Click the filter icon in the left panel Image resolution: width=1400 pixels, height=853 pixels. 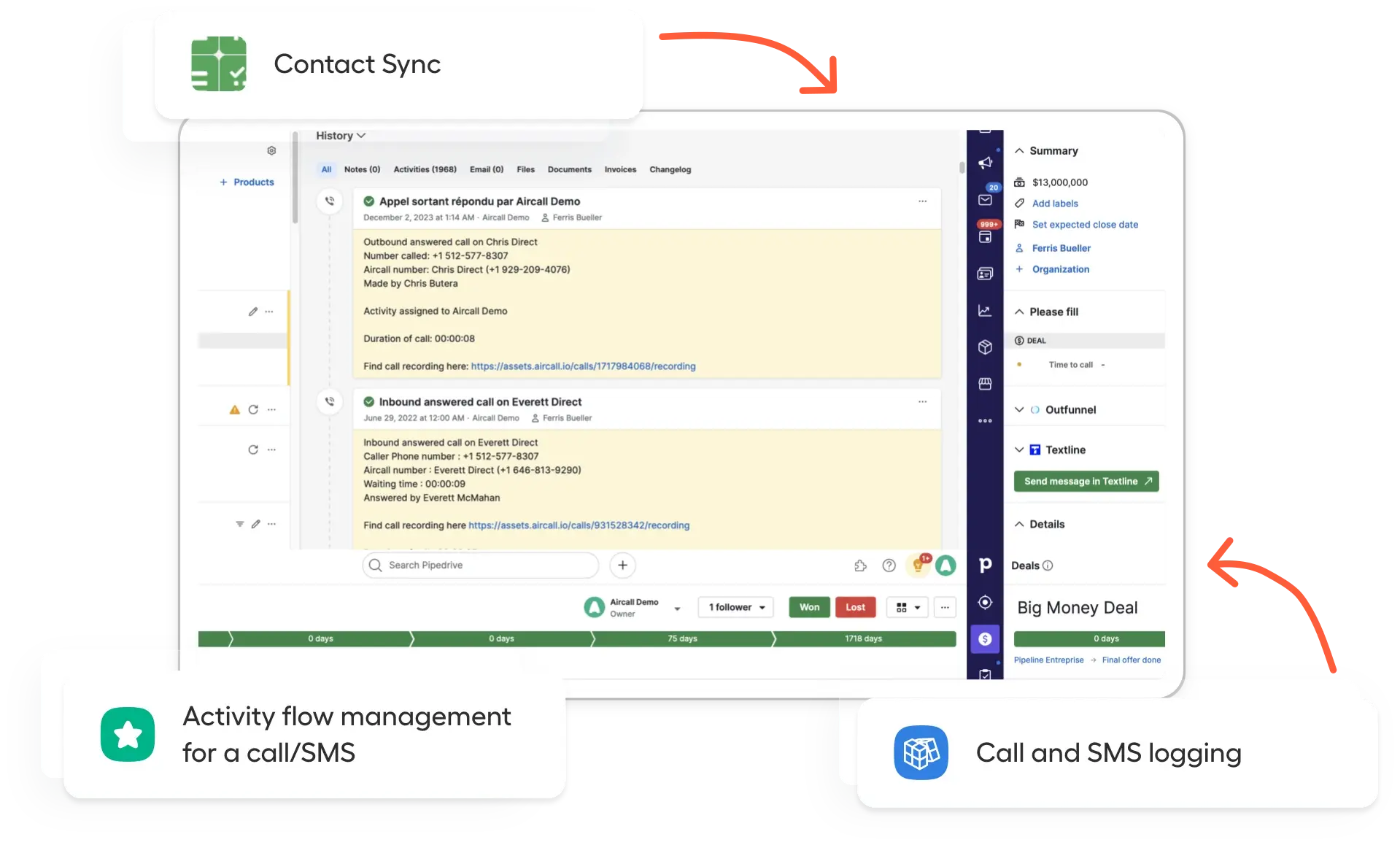point(239,524)
